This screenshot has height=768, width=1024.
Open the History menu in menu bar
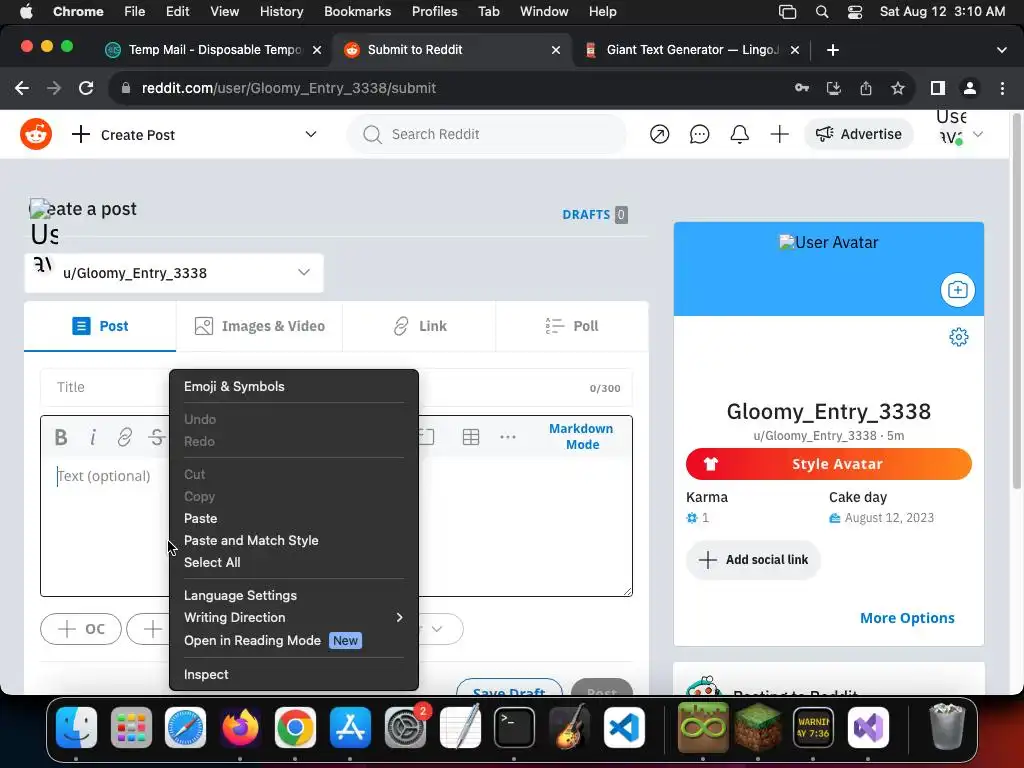281,11
